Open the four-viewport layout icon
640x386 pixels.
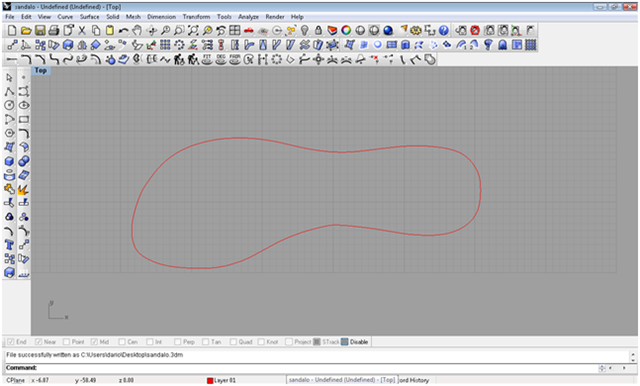point(235,31)
